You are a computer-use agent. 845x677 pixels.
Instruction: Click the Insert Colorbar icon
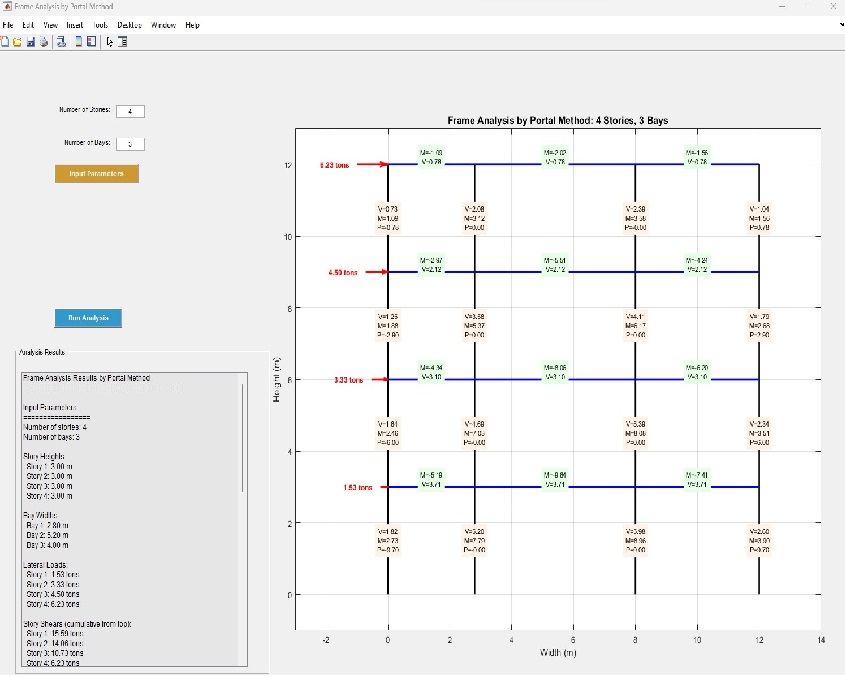79,42
